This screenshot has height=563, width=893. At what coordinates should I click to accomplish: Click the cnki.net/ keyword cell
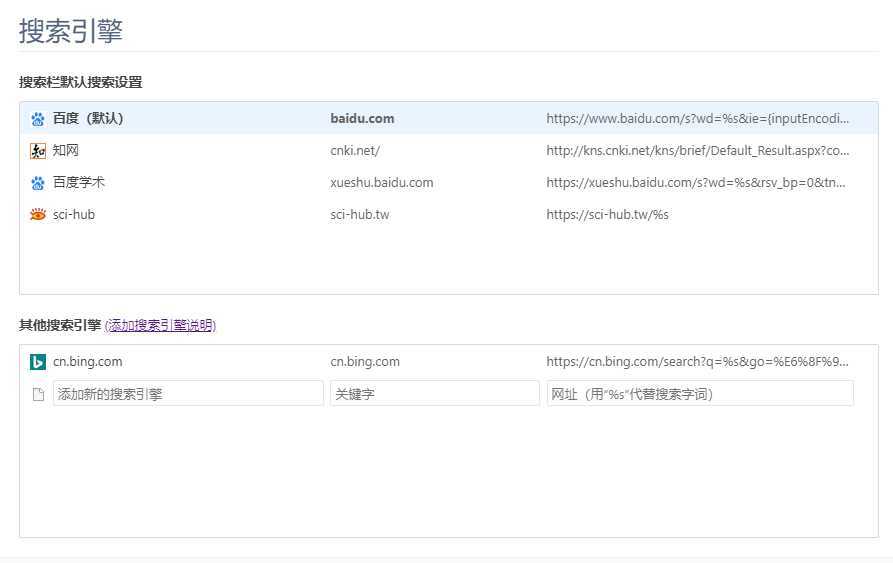coord(355,151)
